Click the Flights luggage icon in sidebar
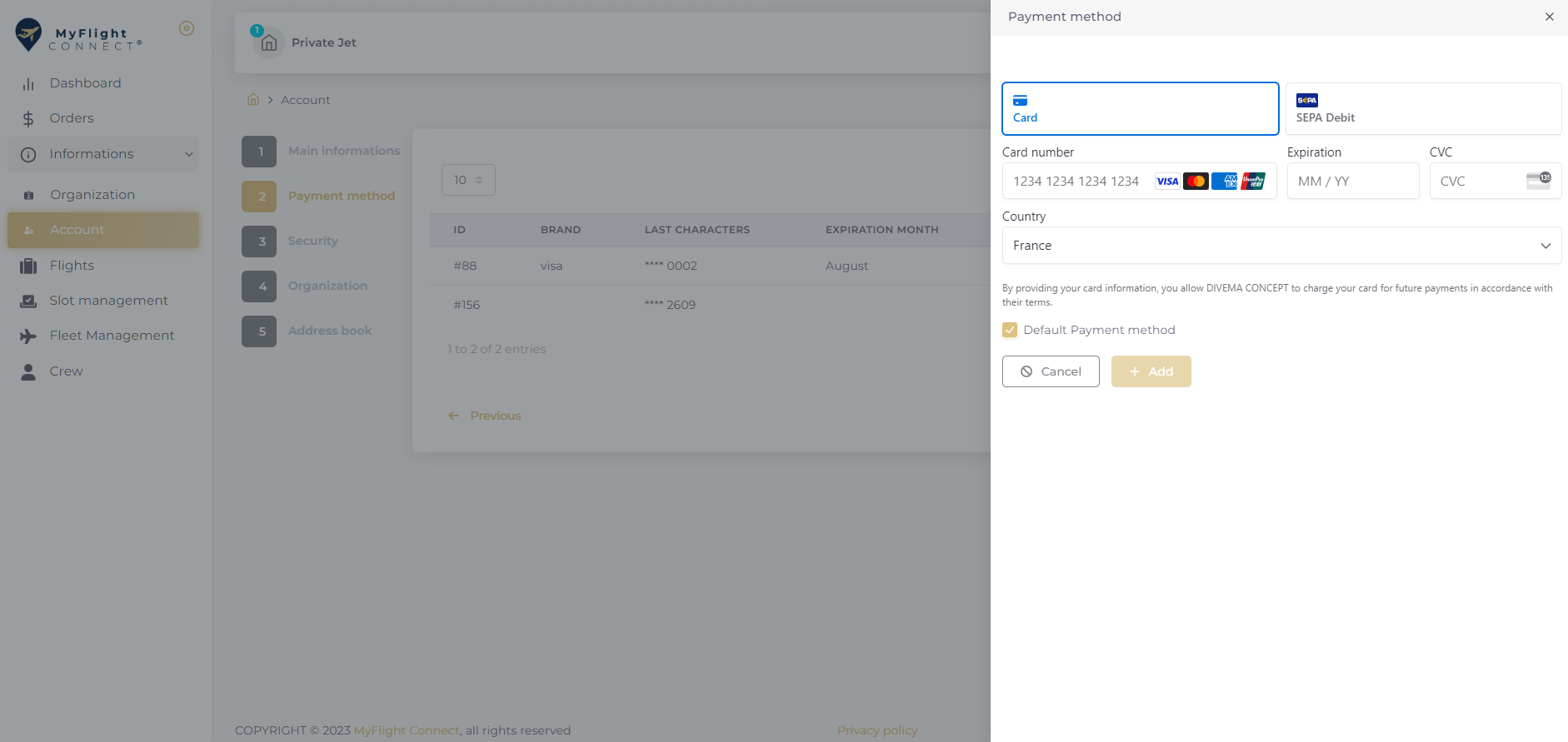This screenshot has width=1568, height=742. 28,266
